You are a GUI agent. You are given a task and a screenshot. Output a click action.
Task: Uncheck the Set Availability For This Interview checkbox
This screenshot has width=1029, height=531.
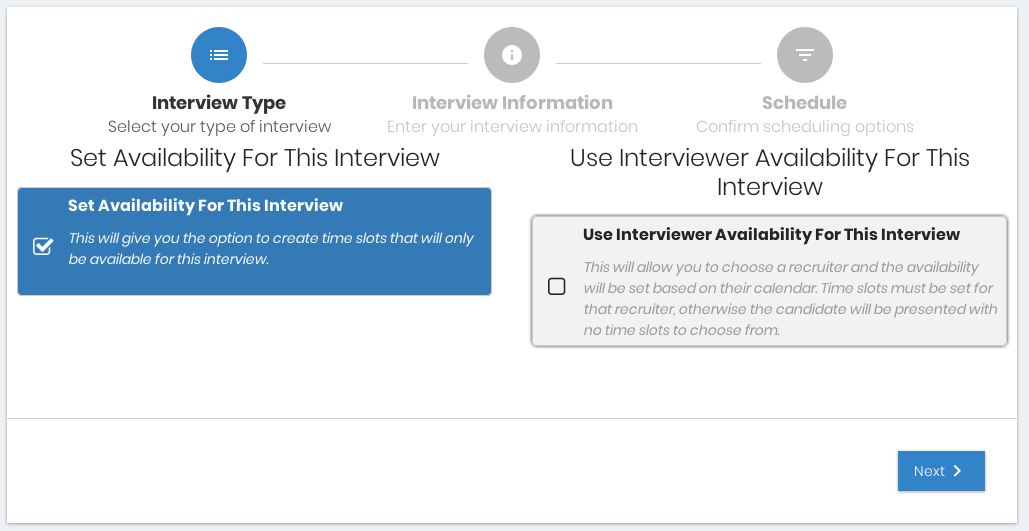(x=43, y=246)
